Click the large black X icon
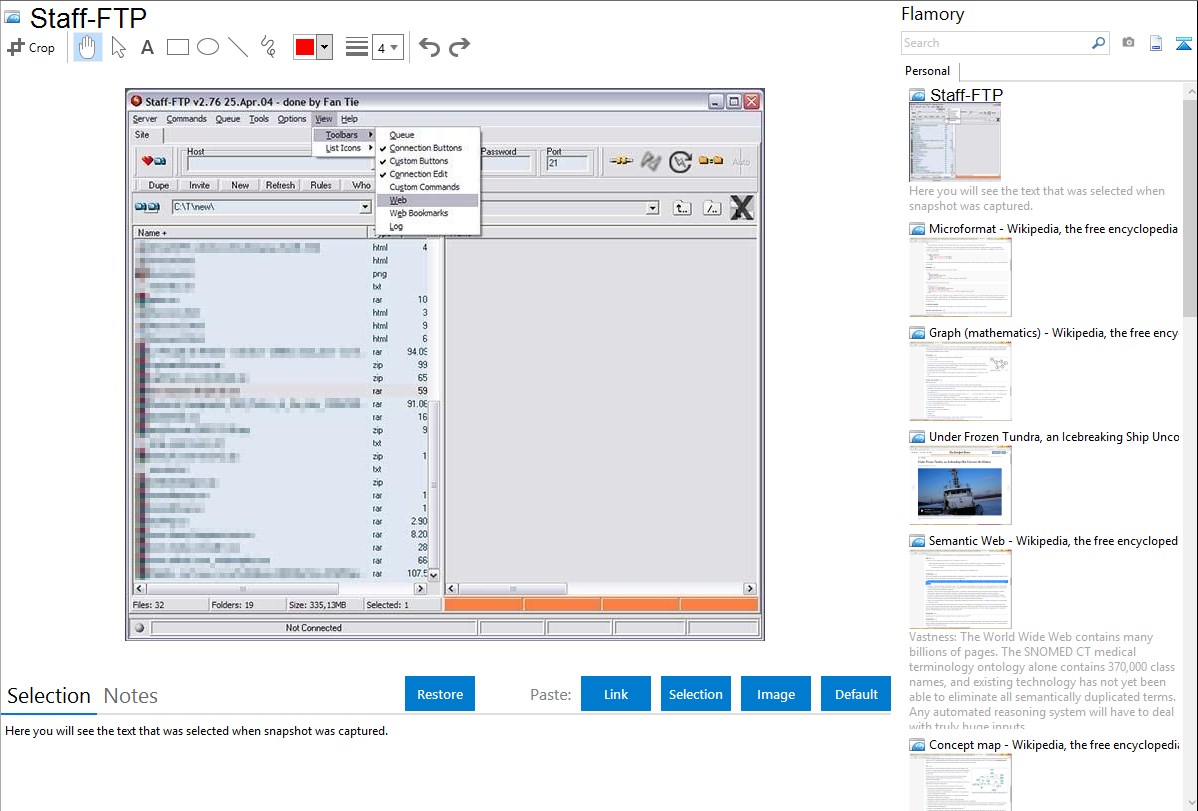The height and width of the screenshot is (811, 1198). pos(741,208)
